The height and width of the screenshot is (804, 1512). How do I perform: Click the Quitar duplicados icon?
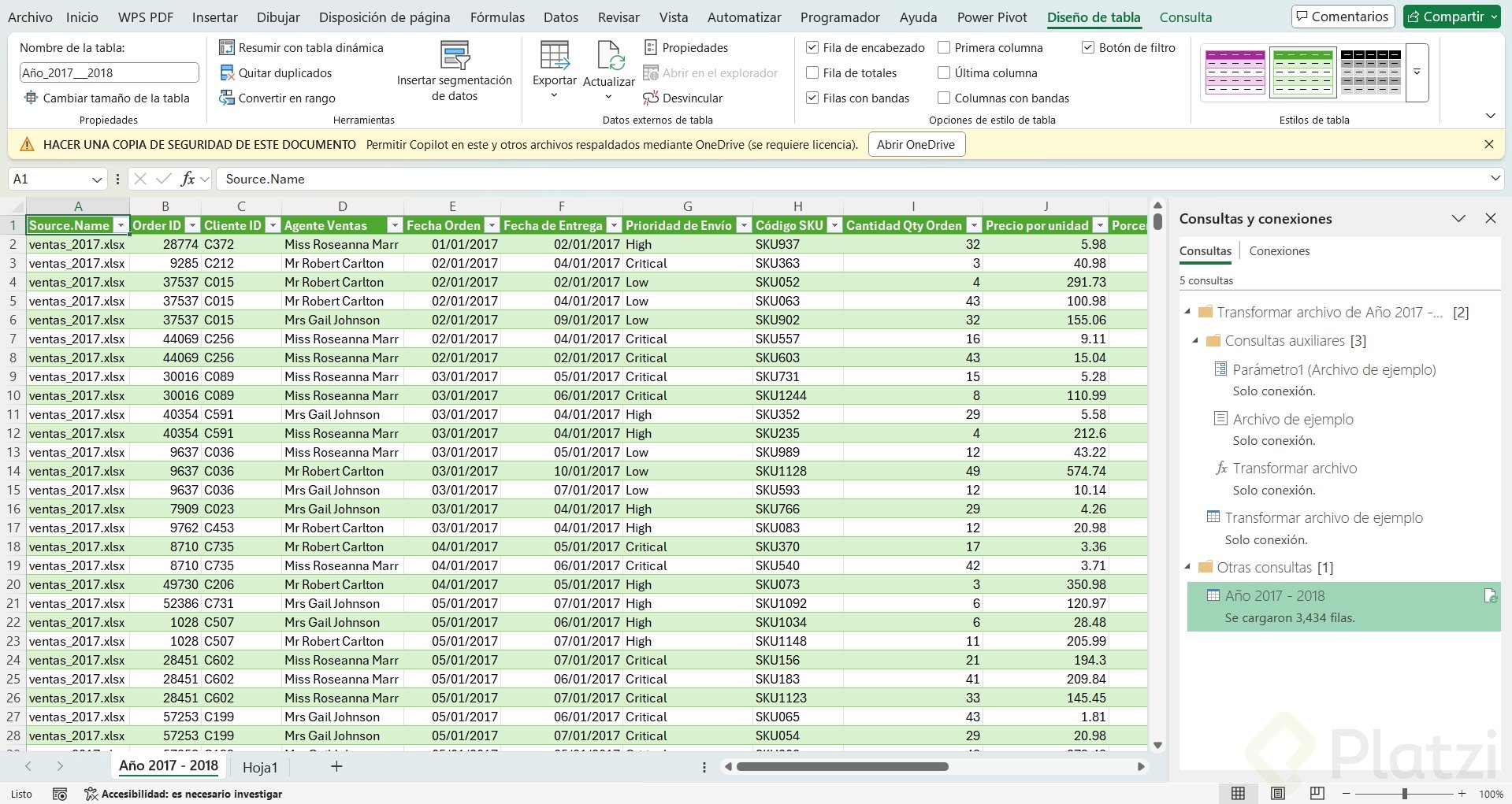[227, 73]
